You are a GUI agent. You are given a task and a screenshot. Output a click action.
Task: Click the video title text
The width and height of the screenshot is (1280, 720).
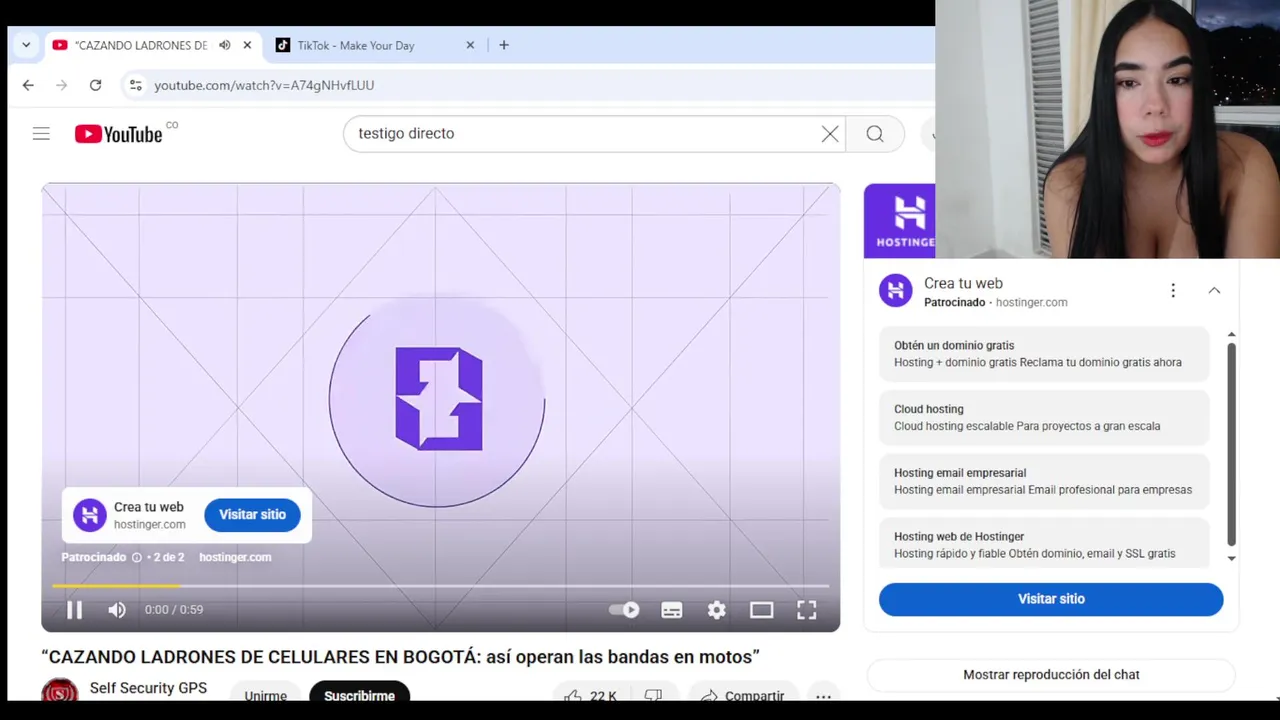pyautogui.click(x=400, y=657)
